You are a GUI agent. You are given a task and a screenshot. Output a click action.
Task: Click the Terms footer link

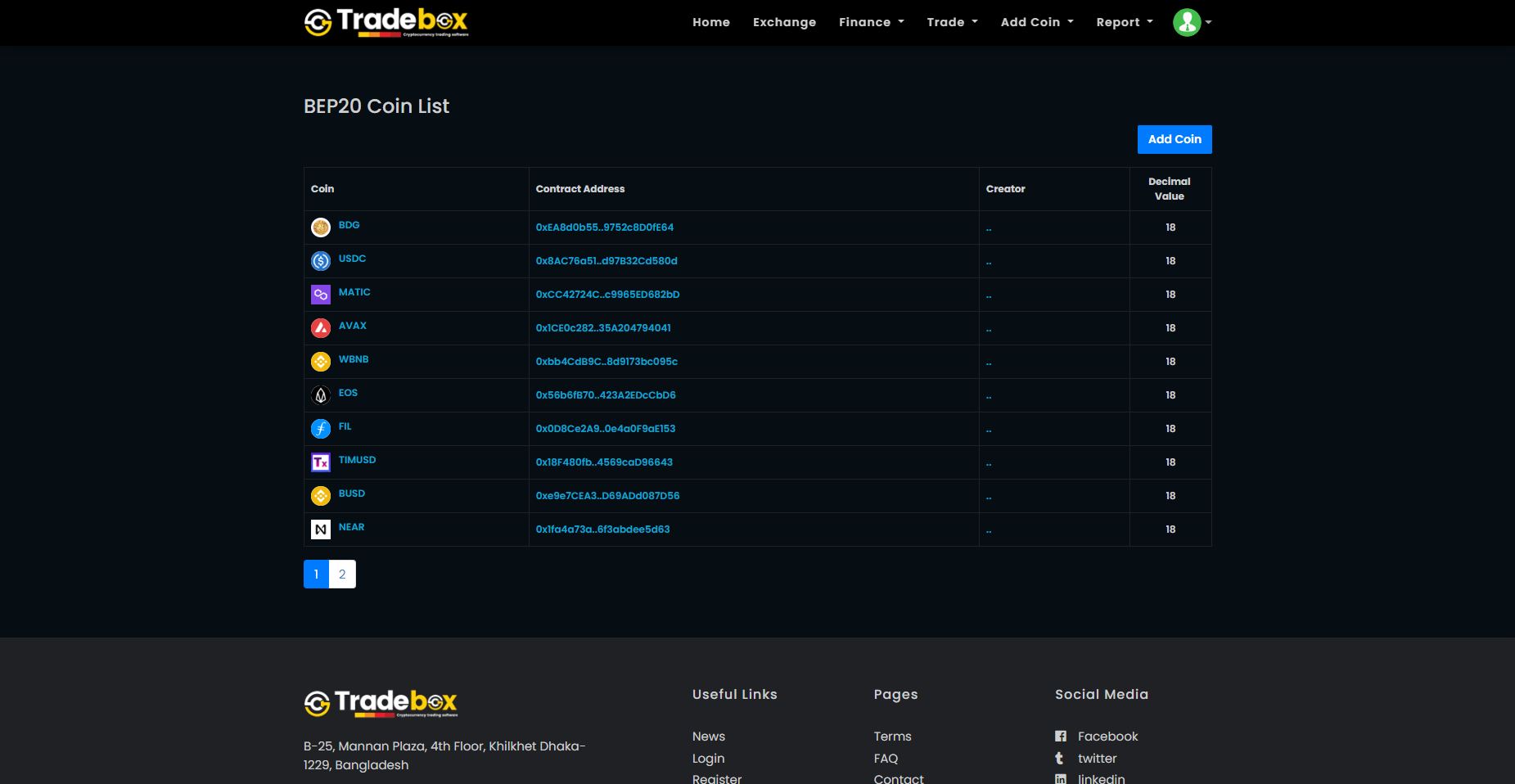tap(892, 737)
